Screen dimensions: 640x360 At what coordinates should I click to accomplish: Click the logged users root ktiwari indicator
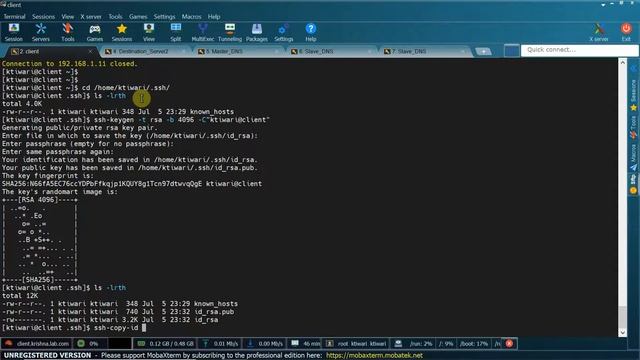[x=356, y=344]
